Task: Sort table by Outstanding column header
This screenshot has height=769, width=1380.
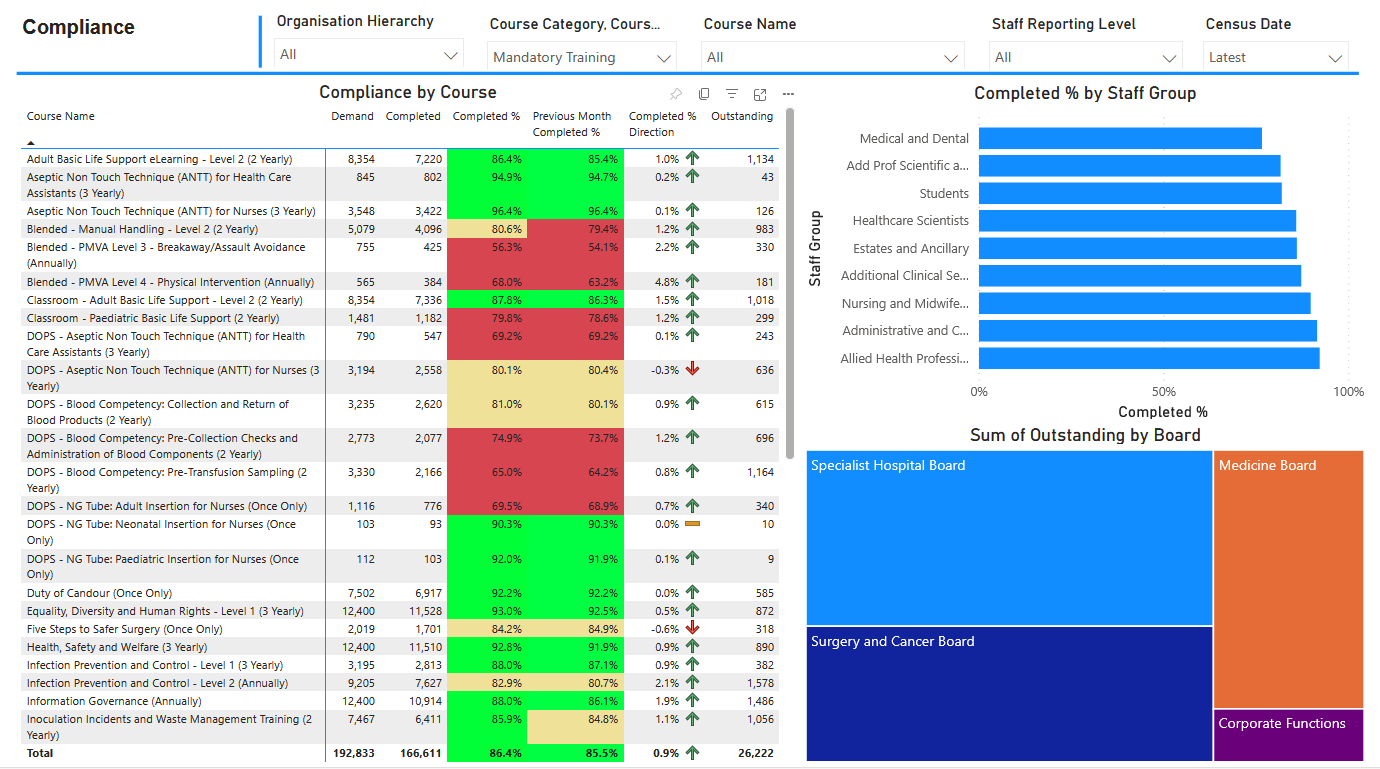Action: (742, 116)
